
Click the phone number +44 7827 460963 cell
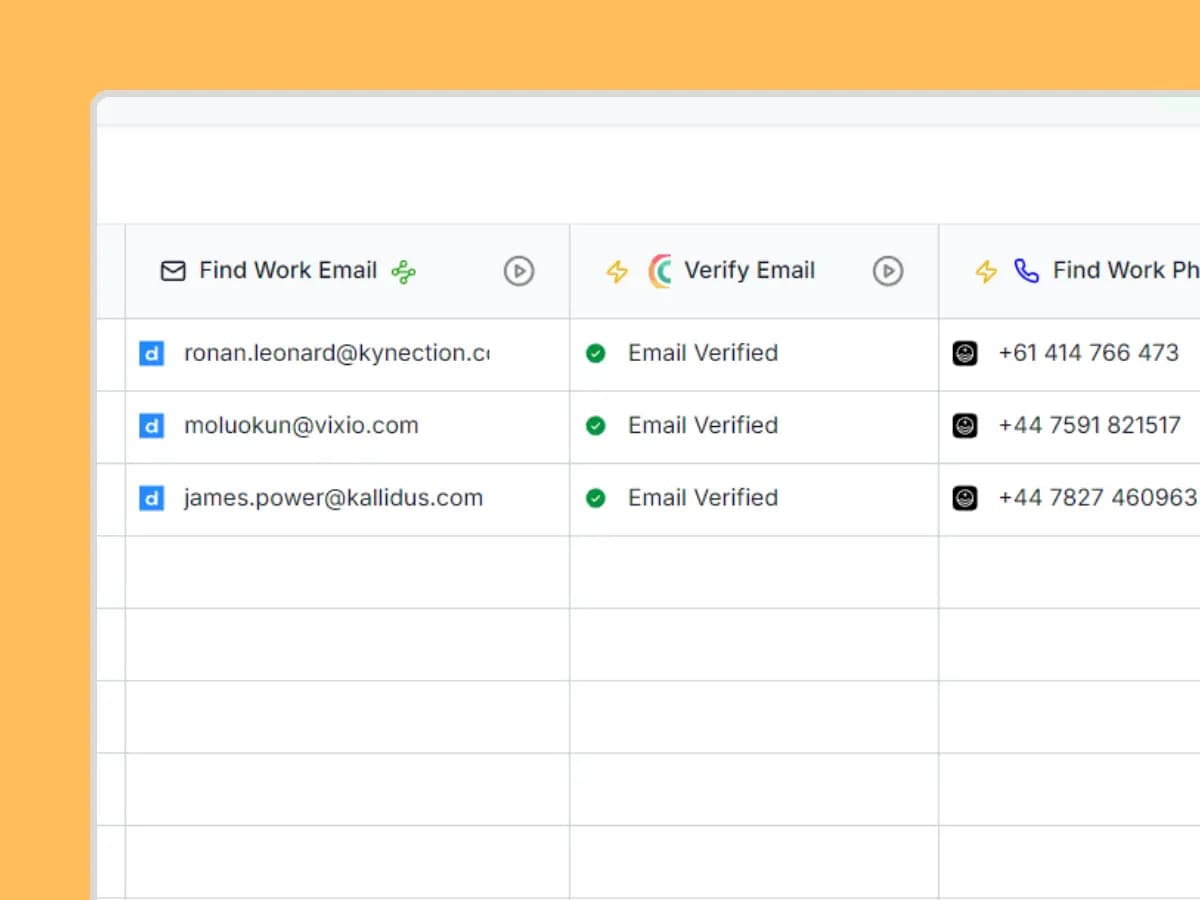click(1090, 498)
